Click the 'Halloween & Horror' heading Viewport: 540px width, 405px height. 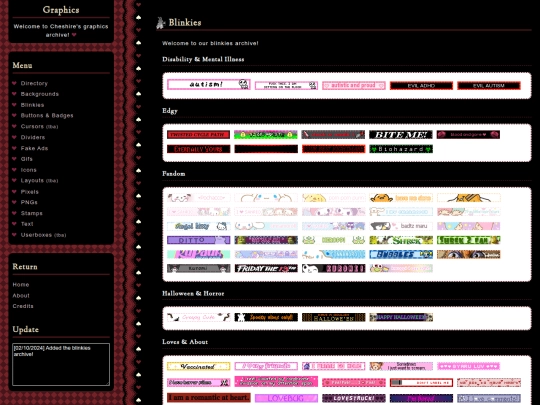[193, 293]
